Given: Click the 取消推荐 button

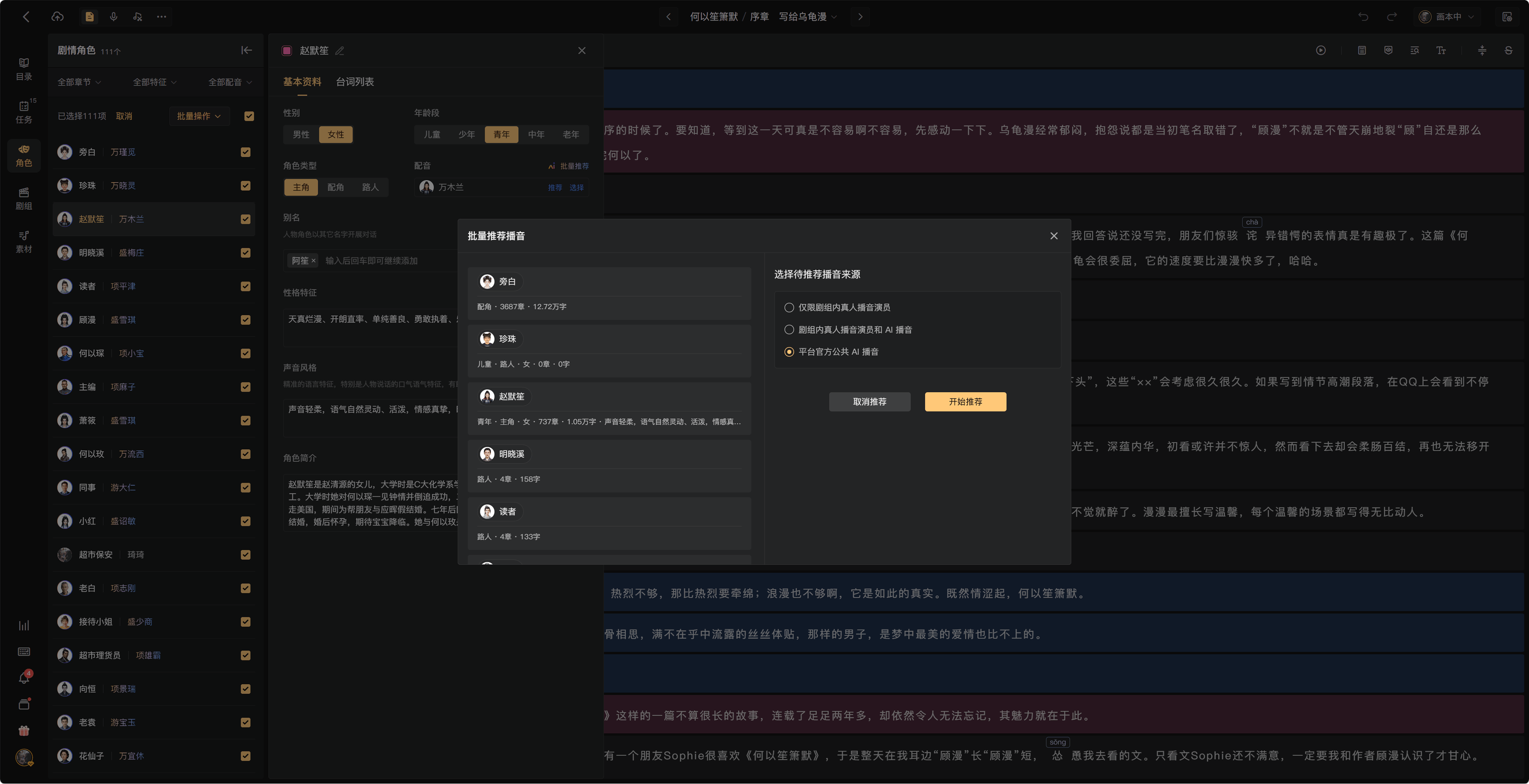Looking at the screenshot, I should [870, 402].
